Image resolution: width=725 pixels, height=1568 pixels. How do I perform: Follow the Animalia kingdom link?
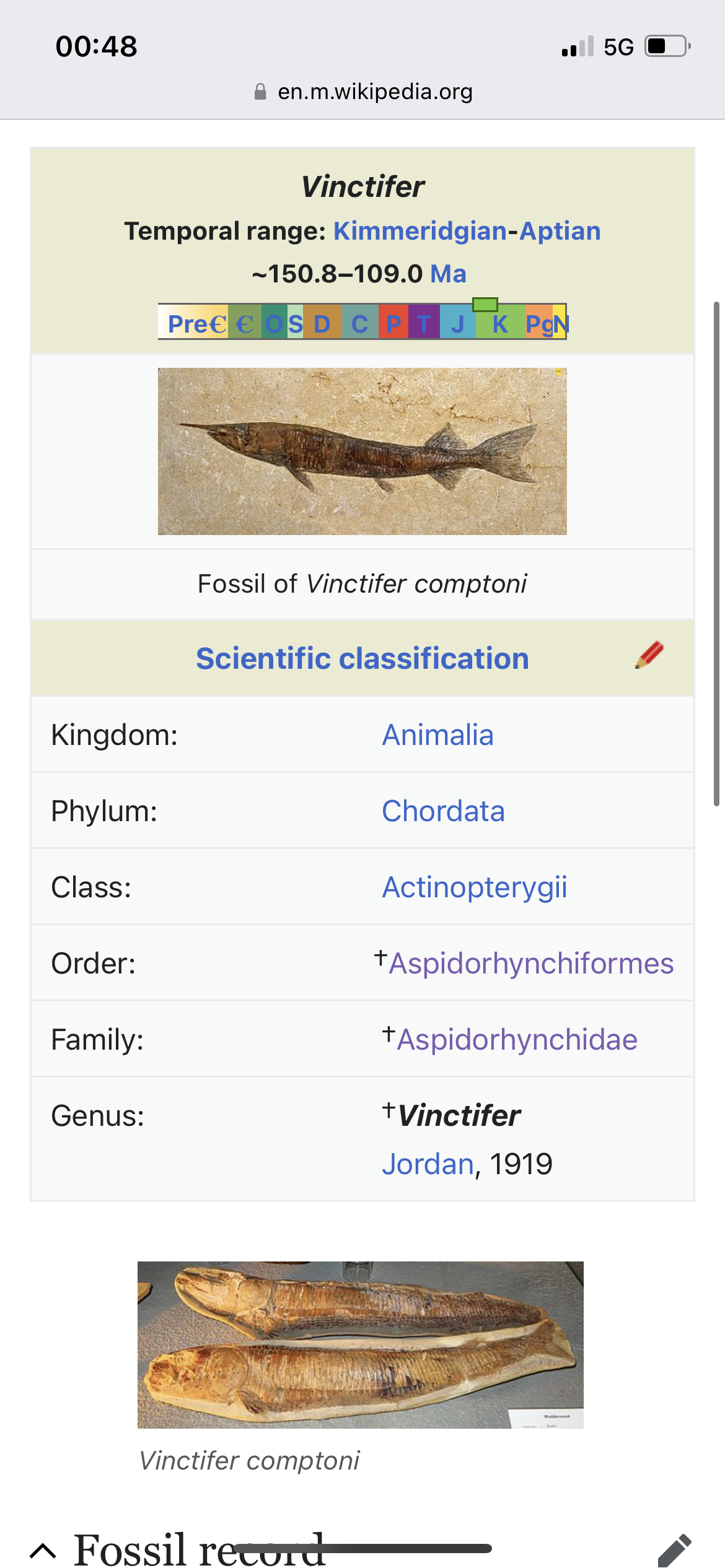coord(437,735)
